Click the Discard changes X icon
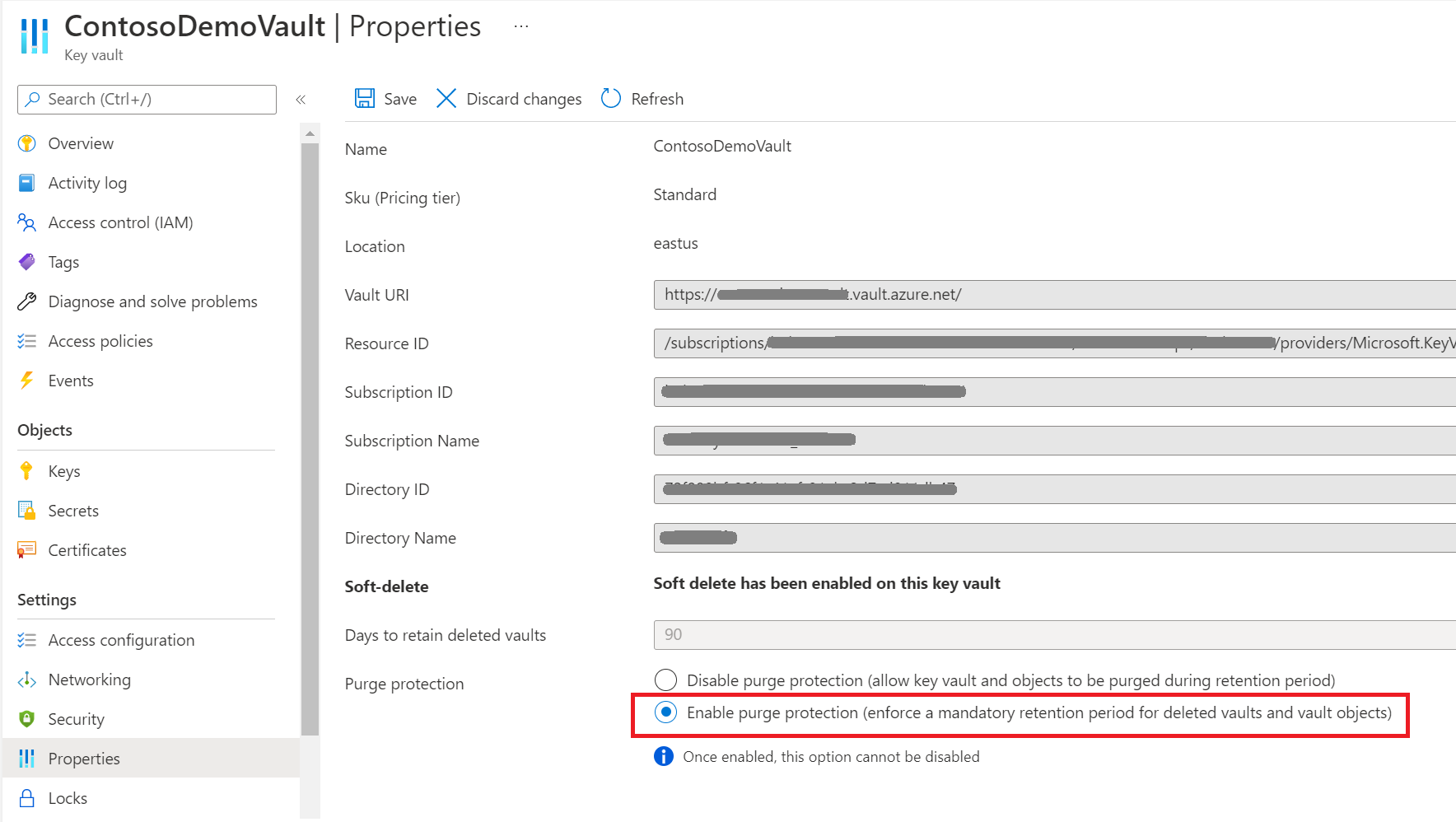This screenshot has width=1456, height=822. click(x=446, y=99)
